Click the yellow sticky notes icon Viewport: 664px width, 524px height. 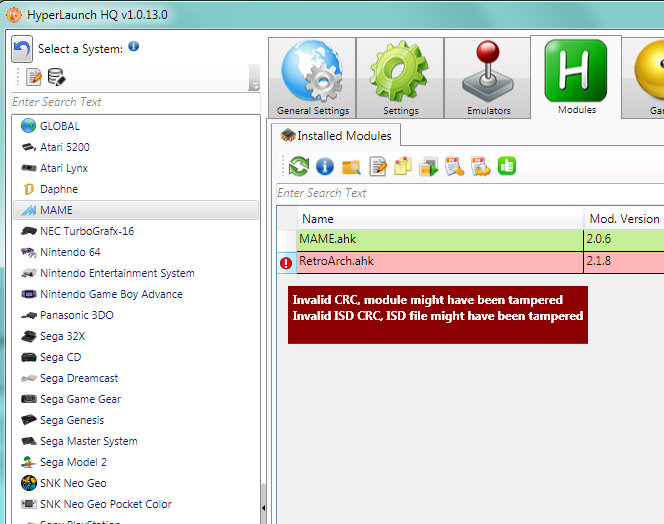click(403, 166)
